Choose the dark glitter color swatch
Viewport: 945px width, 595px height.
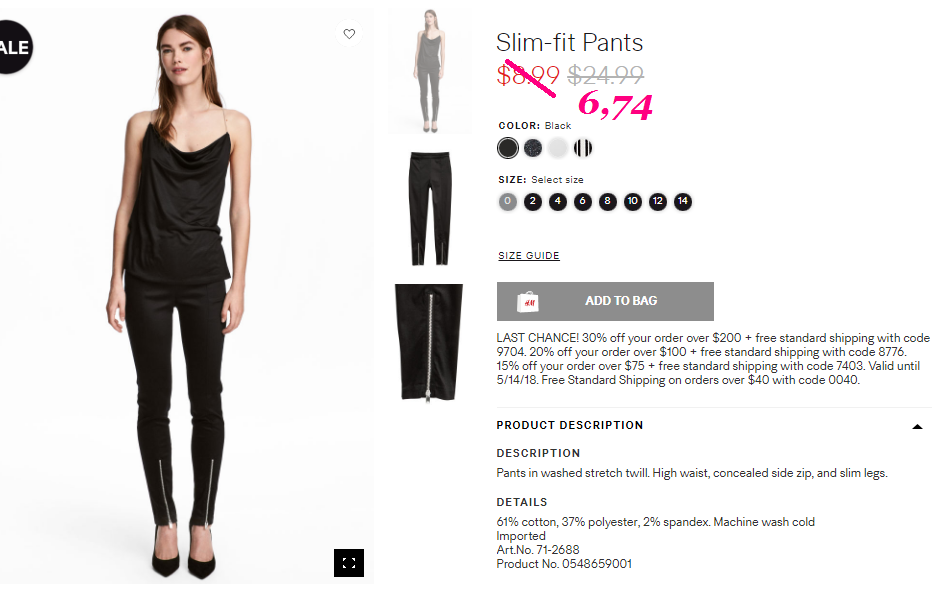coord(533,148)
